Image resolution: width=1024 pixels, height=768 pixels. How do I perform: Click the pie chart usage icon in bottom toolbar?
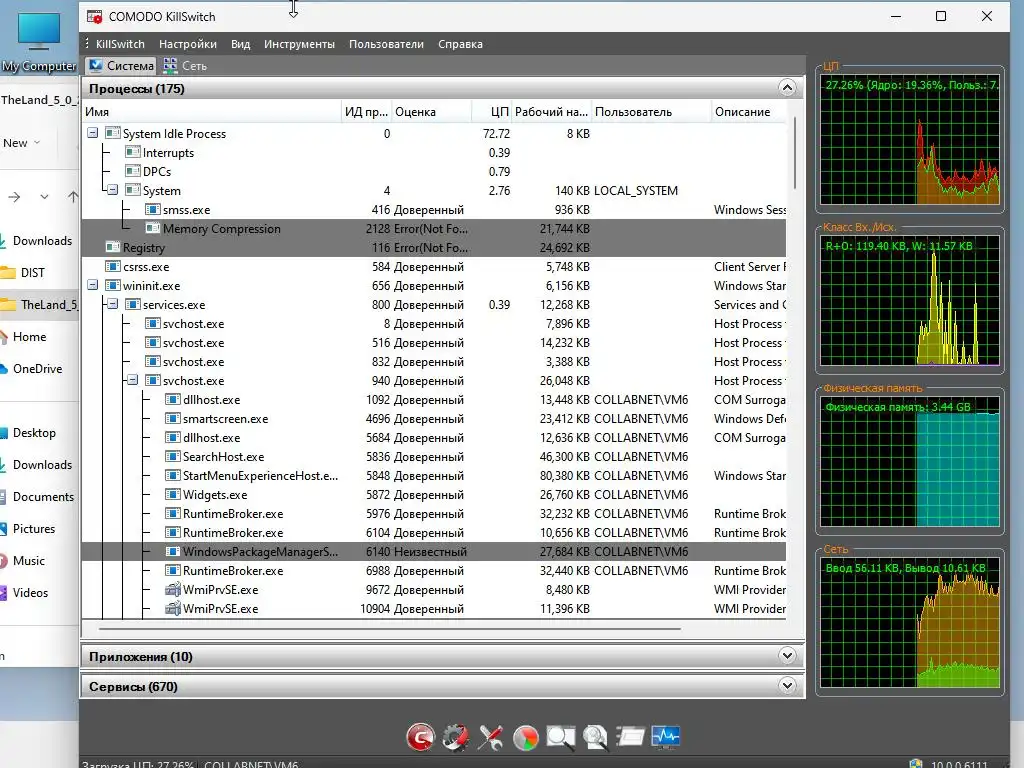pos(526,737)
